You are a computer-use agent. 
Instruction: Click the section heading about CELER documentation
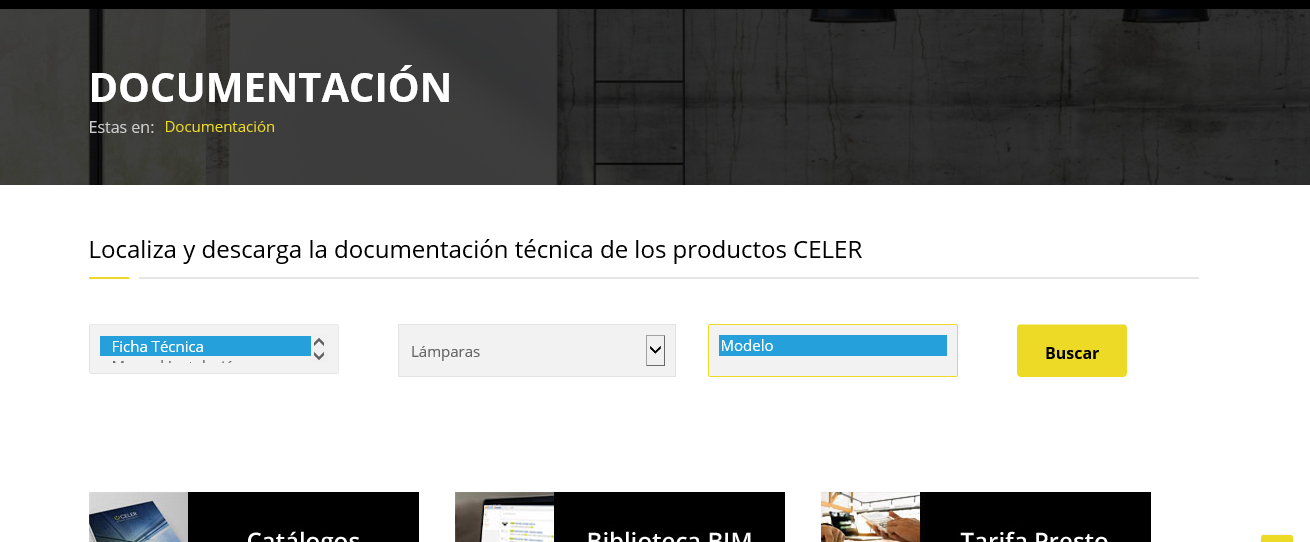coord(475,249)
